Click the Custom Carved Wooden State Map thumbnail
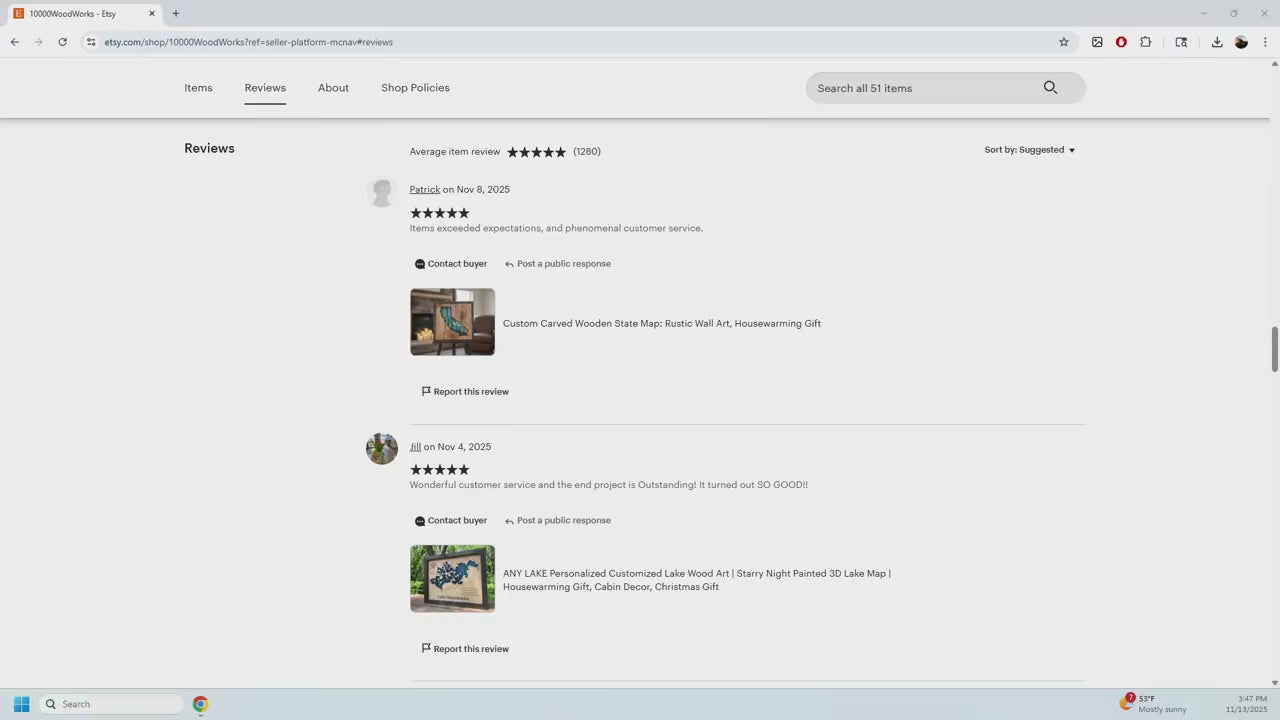 click(452, 322)
